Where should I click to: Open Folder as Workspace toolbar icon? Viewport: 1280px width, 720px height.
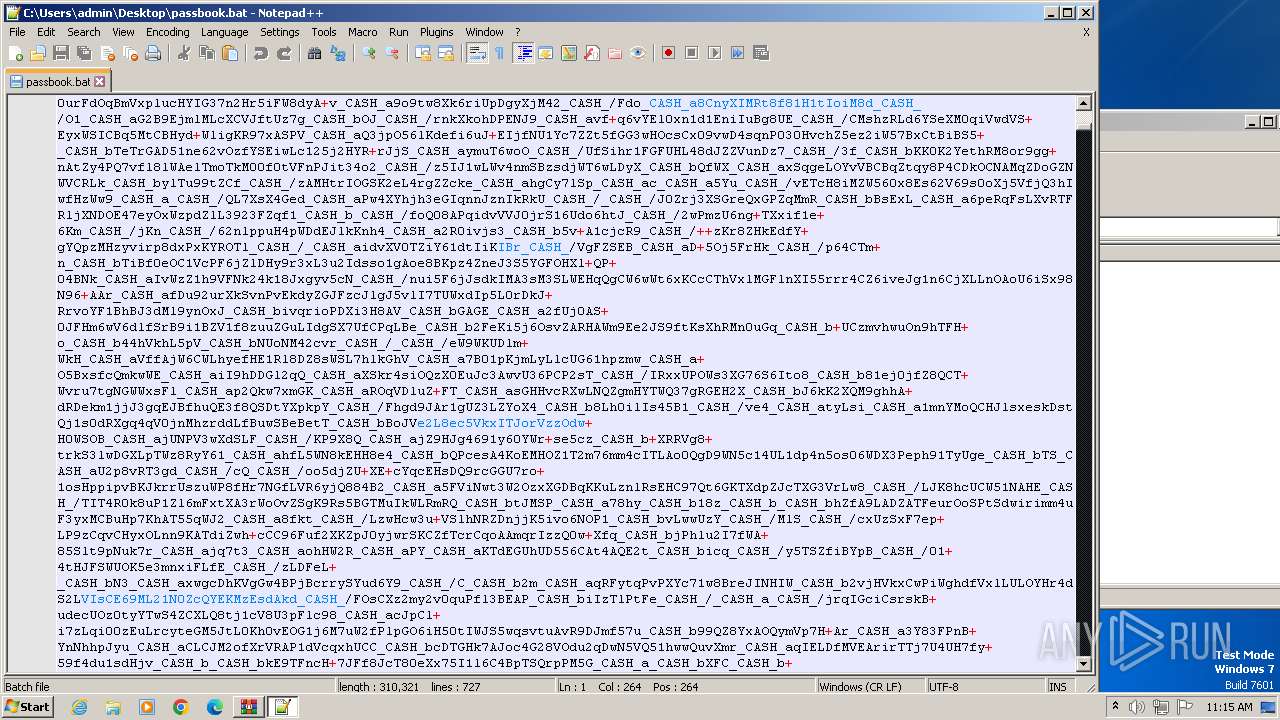click(x=615, y=53)
